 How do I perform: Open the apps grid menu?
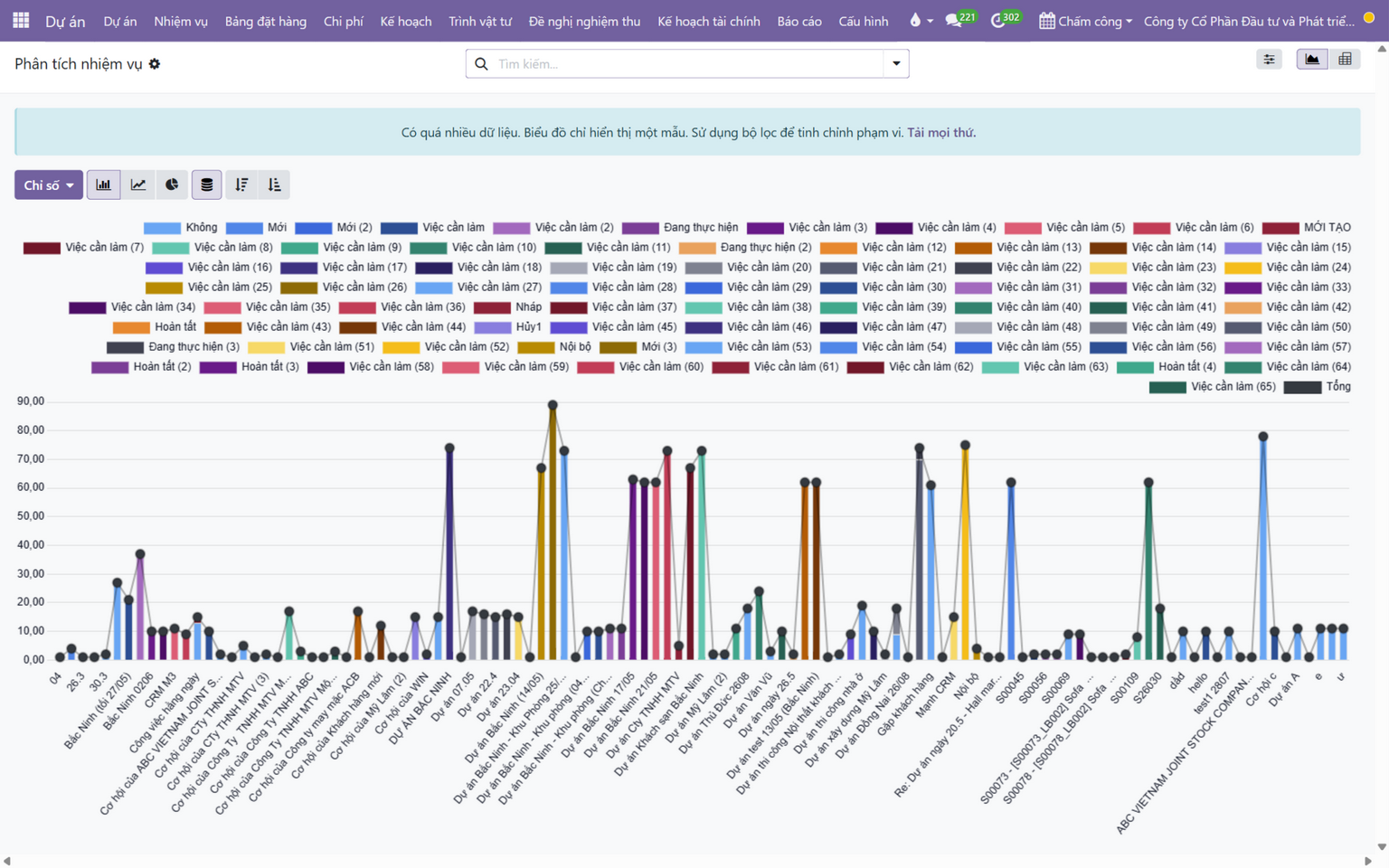click(x=21, y=20)
